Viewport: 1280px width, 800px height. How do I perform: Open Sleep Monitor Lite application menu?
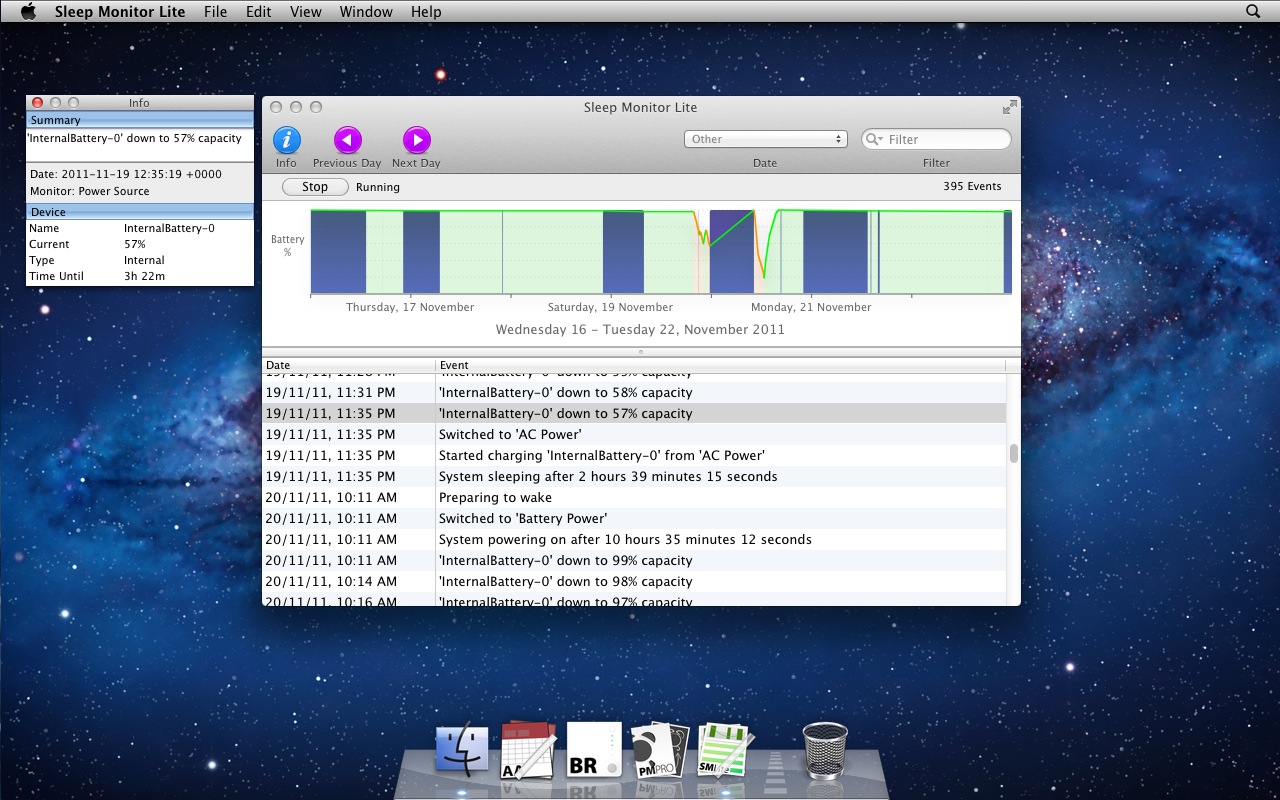pos(120,12)
